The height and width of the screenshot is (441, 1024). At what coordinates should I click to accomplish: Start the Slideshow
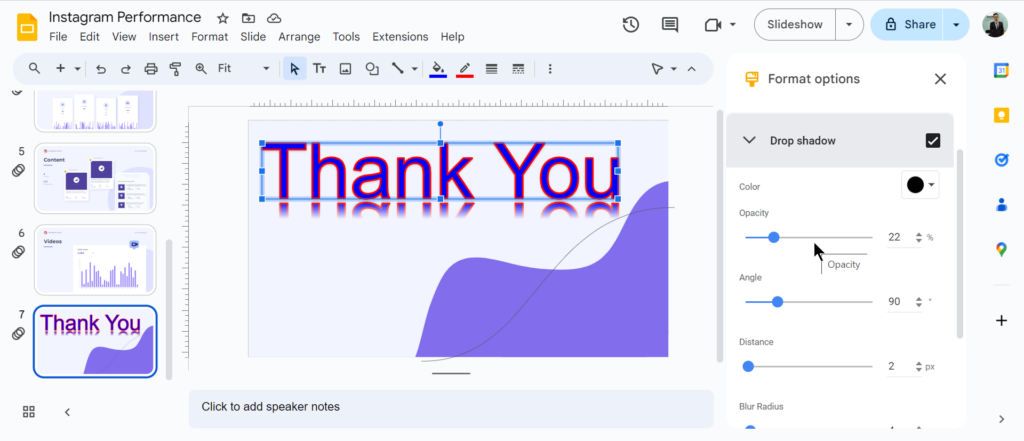(x=794, y=25)
